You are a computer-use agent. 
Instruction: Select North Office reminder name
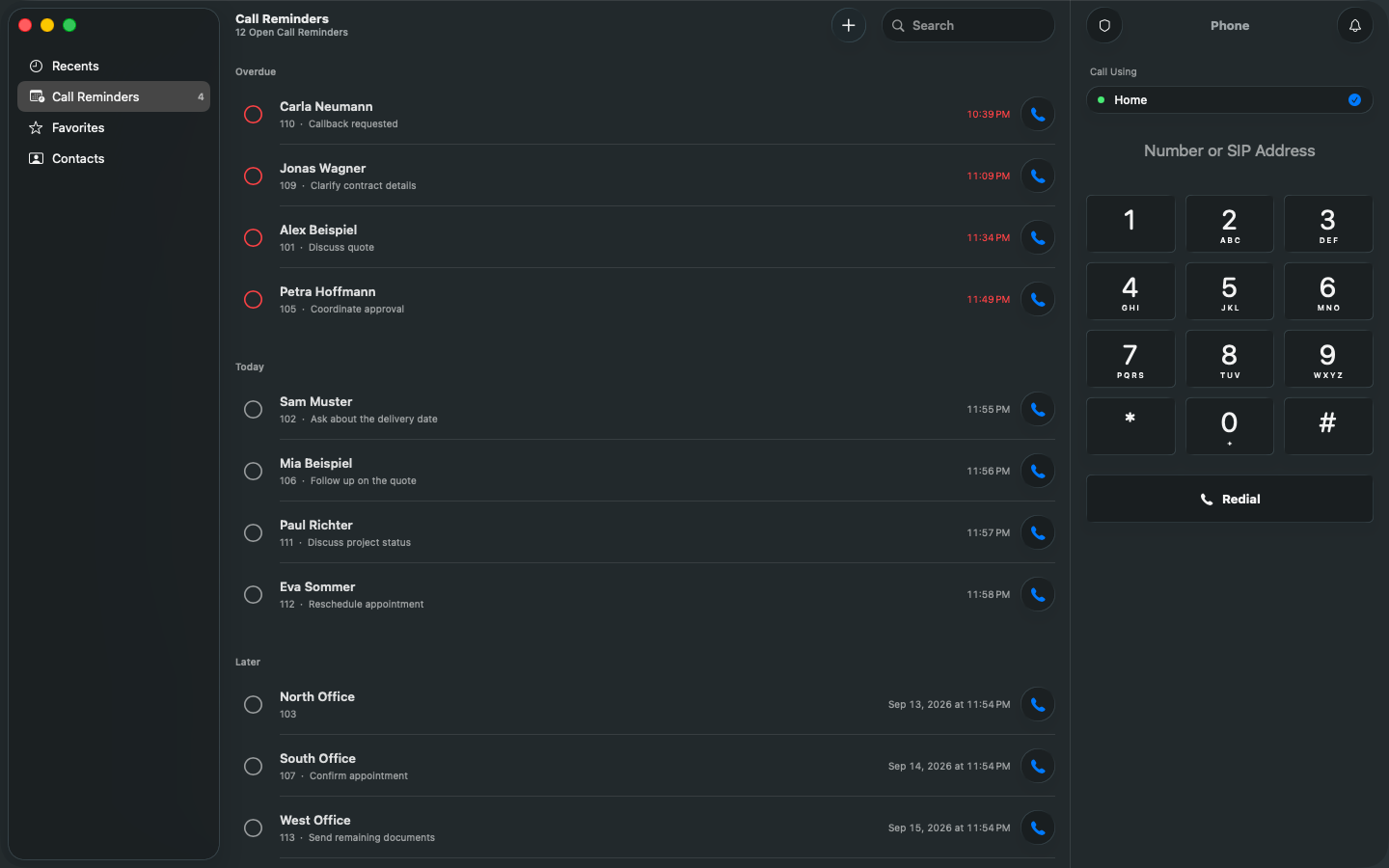317,696
